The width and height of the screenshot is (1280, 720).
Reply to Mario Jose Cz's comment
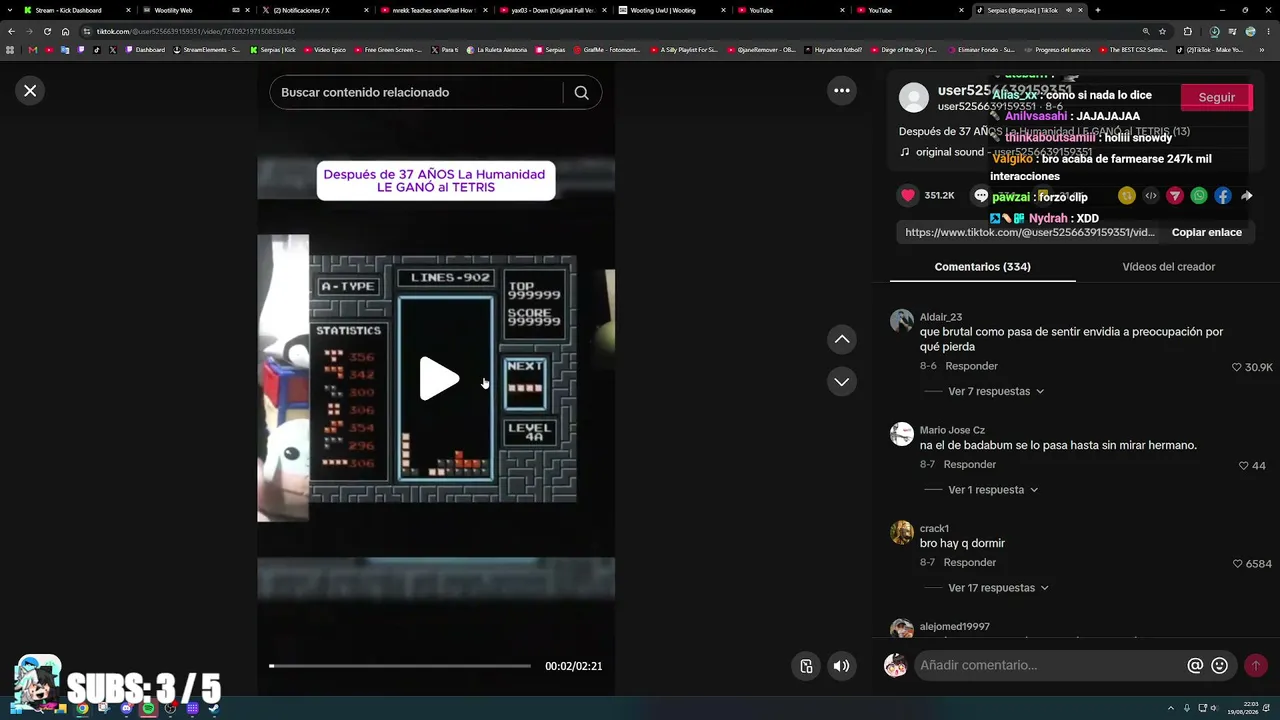coord(969,464)
